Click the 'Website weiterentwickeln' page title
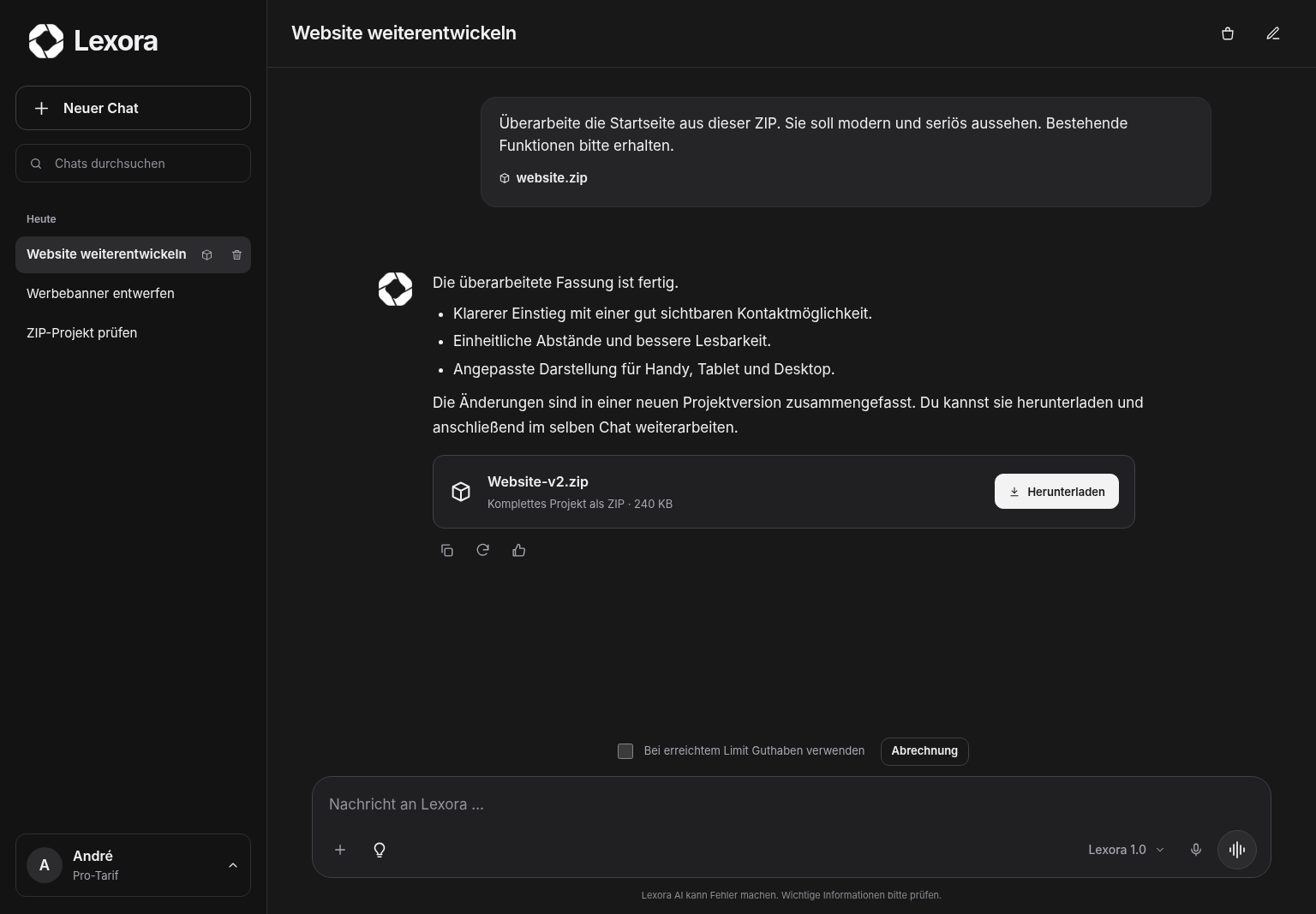 pos(404,33)
